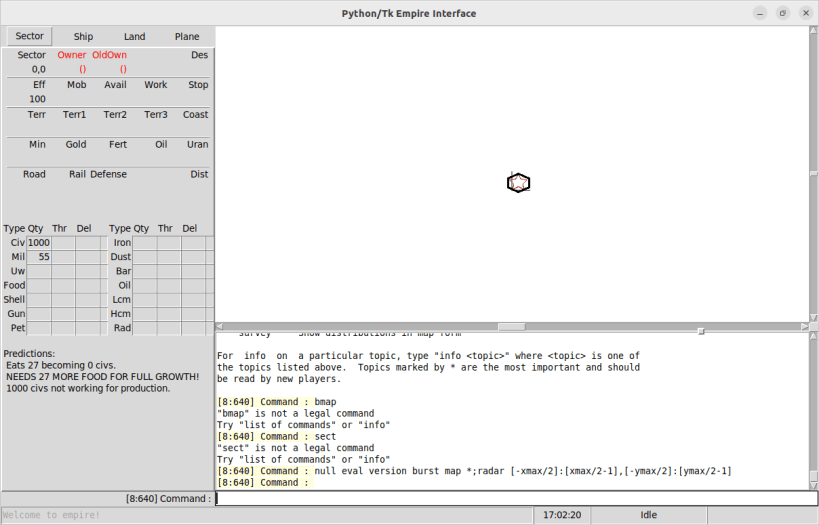Screen dimensions: 819x525
Task: Open the Land tab
Action: pyautogui.click(x=134, y=37)
